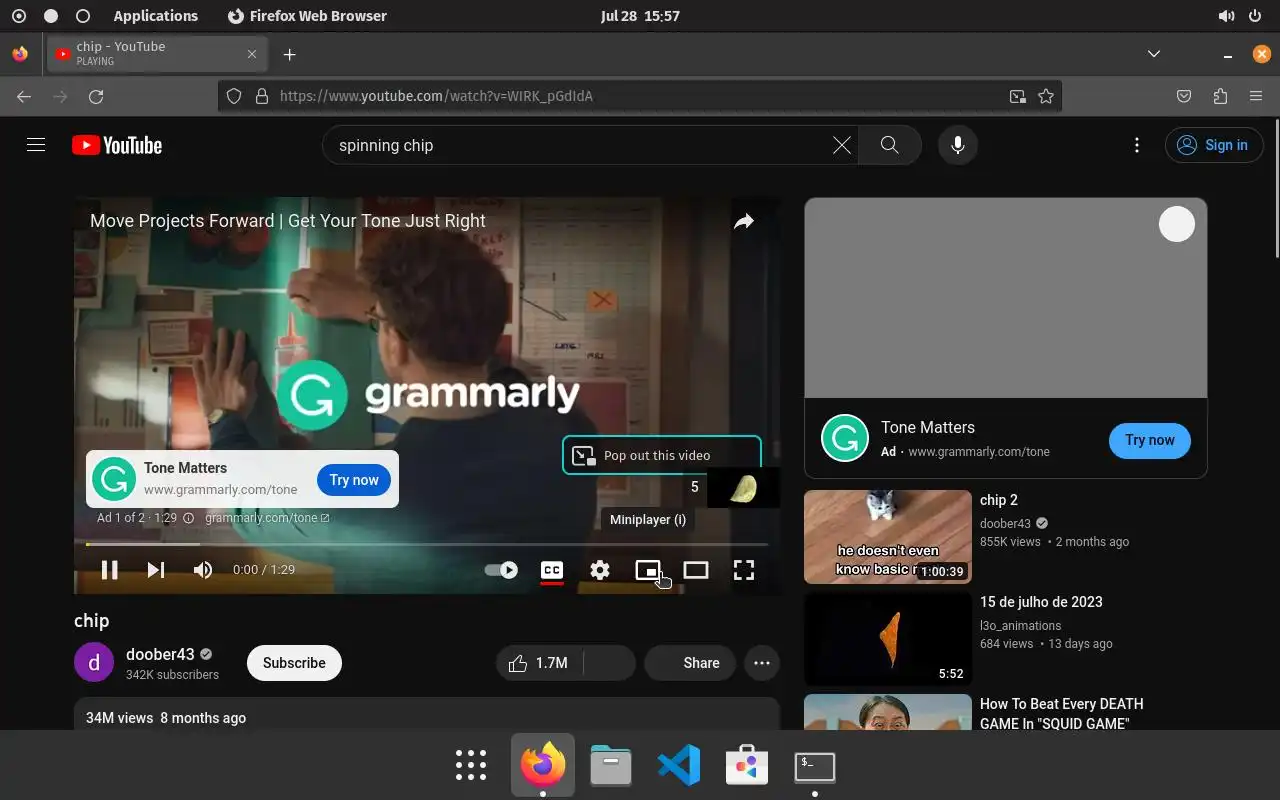Open How To Beat Every DEATH GAME title
The image size is (1280, 800).
(1062, 713)
